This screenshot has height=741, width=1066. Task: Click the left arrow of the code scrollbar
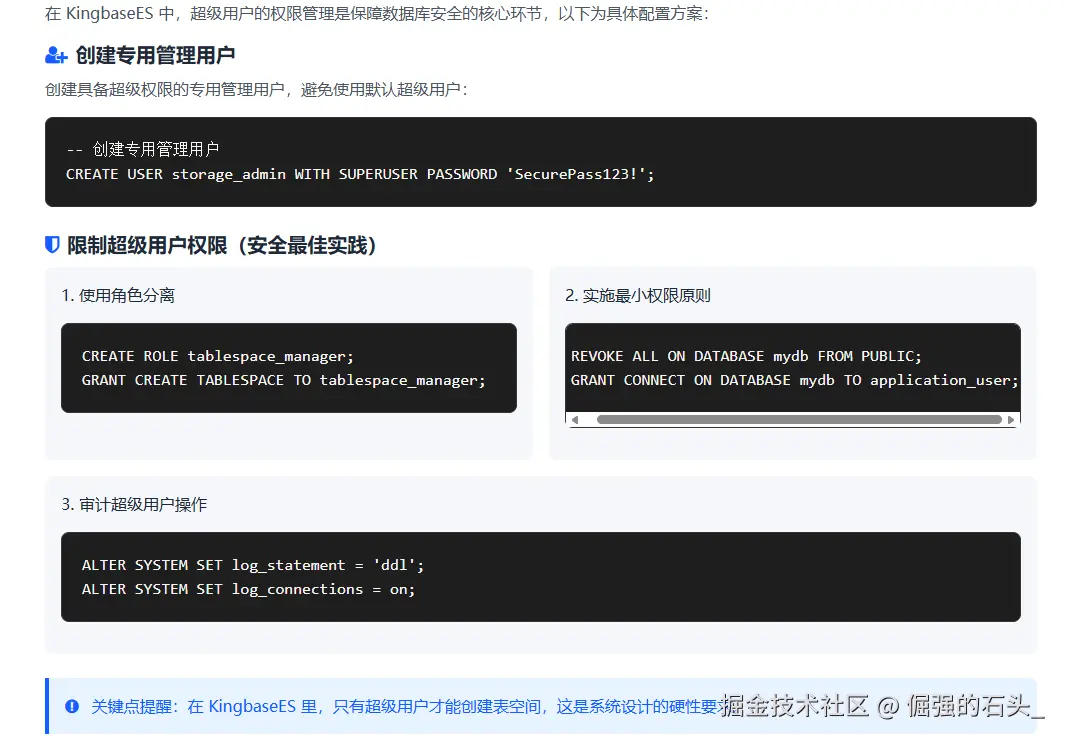click(575, 419)
